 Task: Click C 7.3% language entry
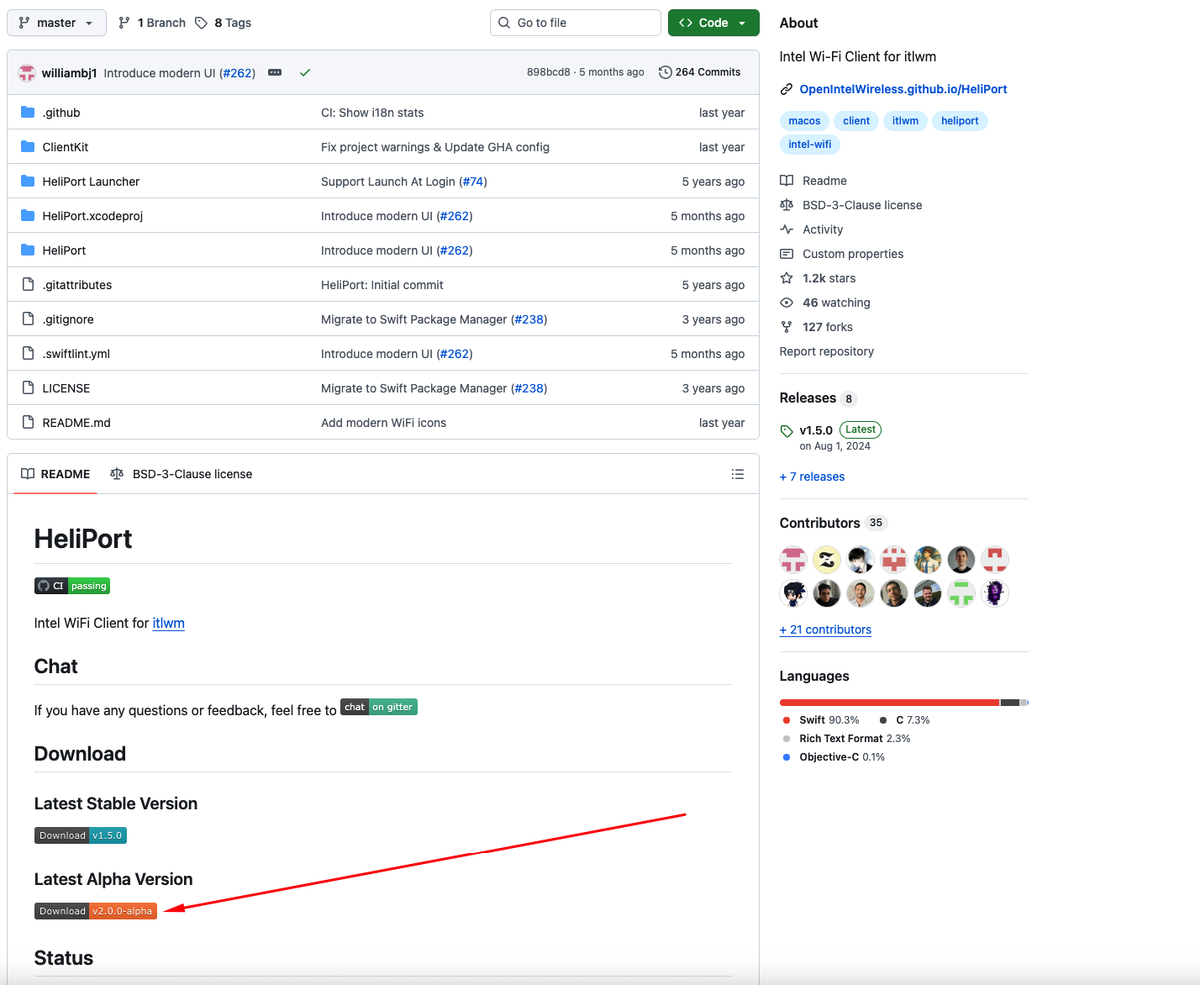(905, 720)
